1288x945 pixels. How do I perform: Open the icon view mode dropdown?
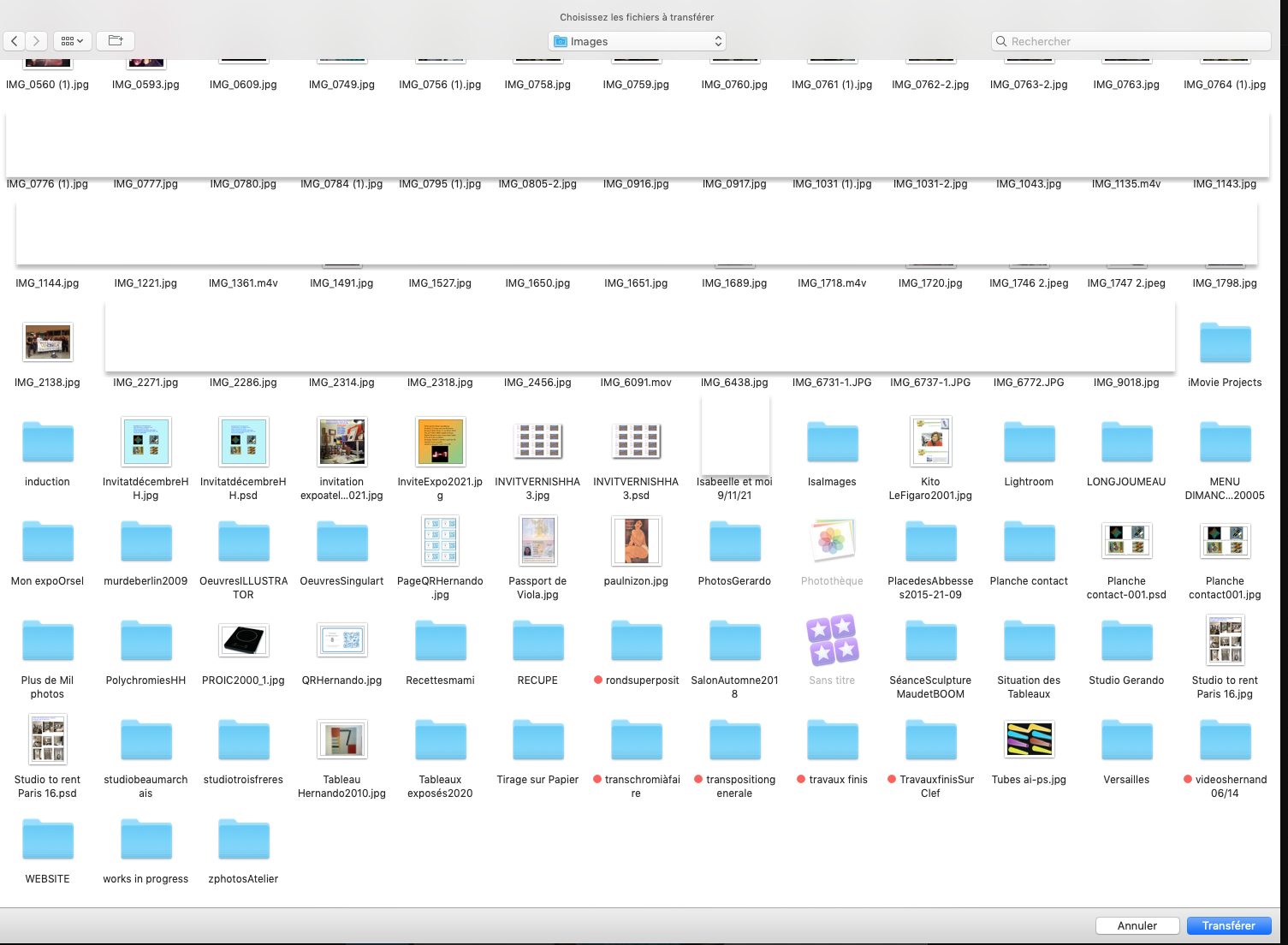[73, 41]
